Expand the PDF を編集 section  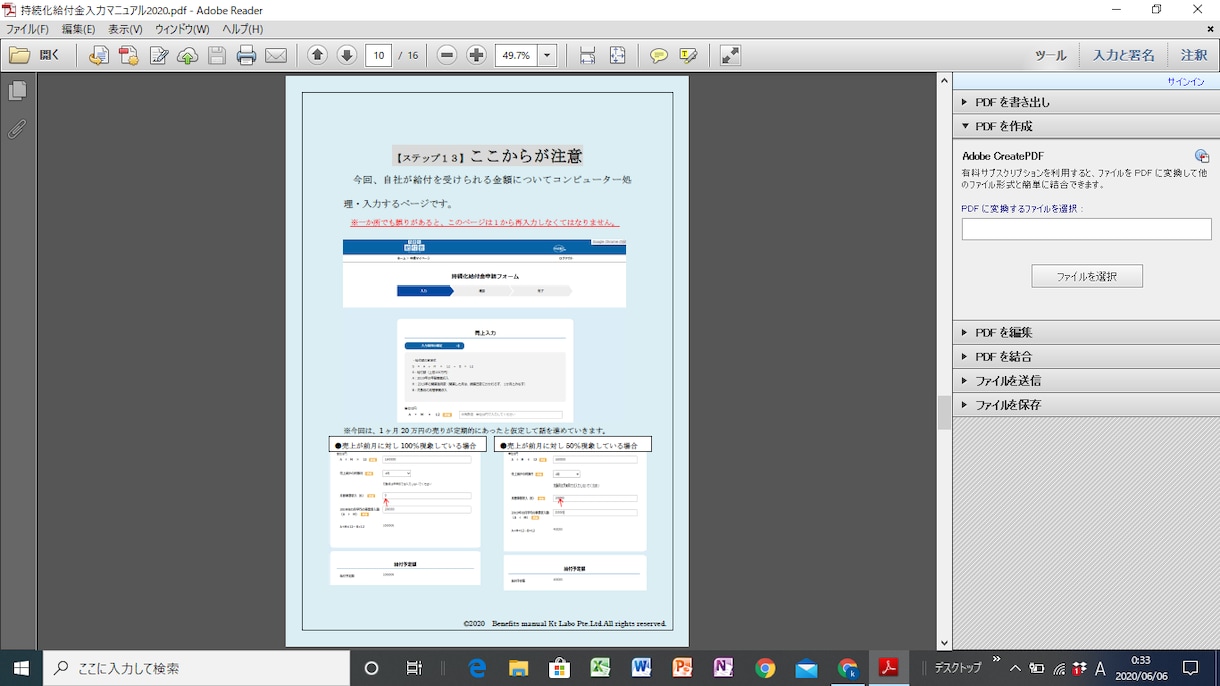point(1086,332)
